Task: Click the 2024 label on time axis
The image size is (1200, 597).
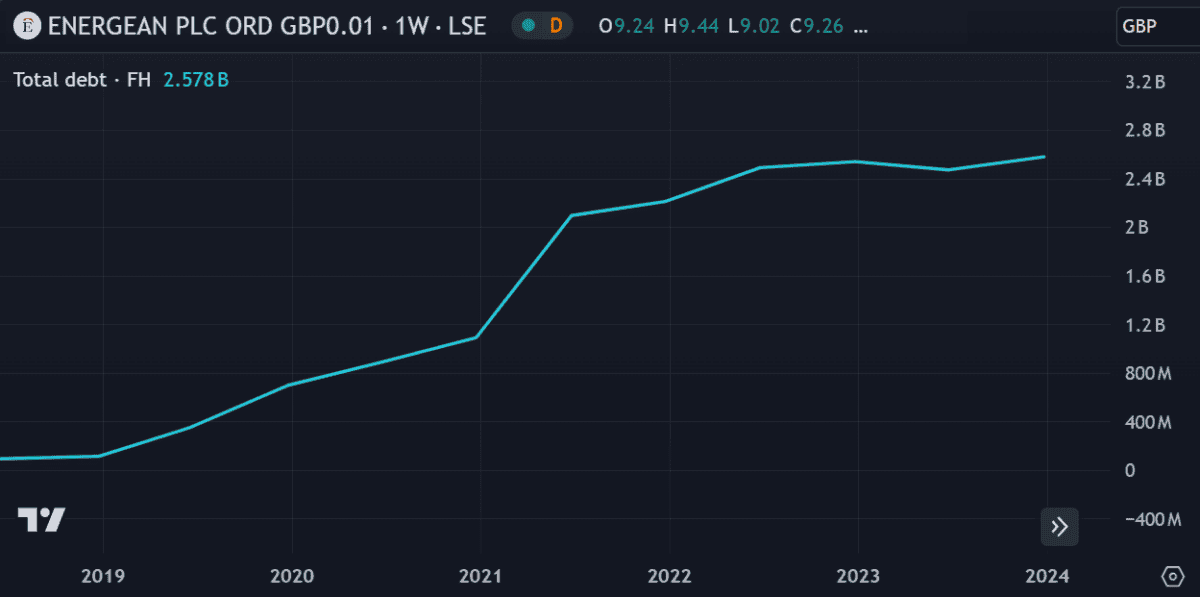Action: click(1047, 577)
